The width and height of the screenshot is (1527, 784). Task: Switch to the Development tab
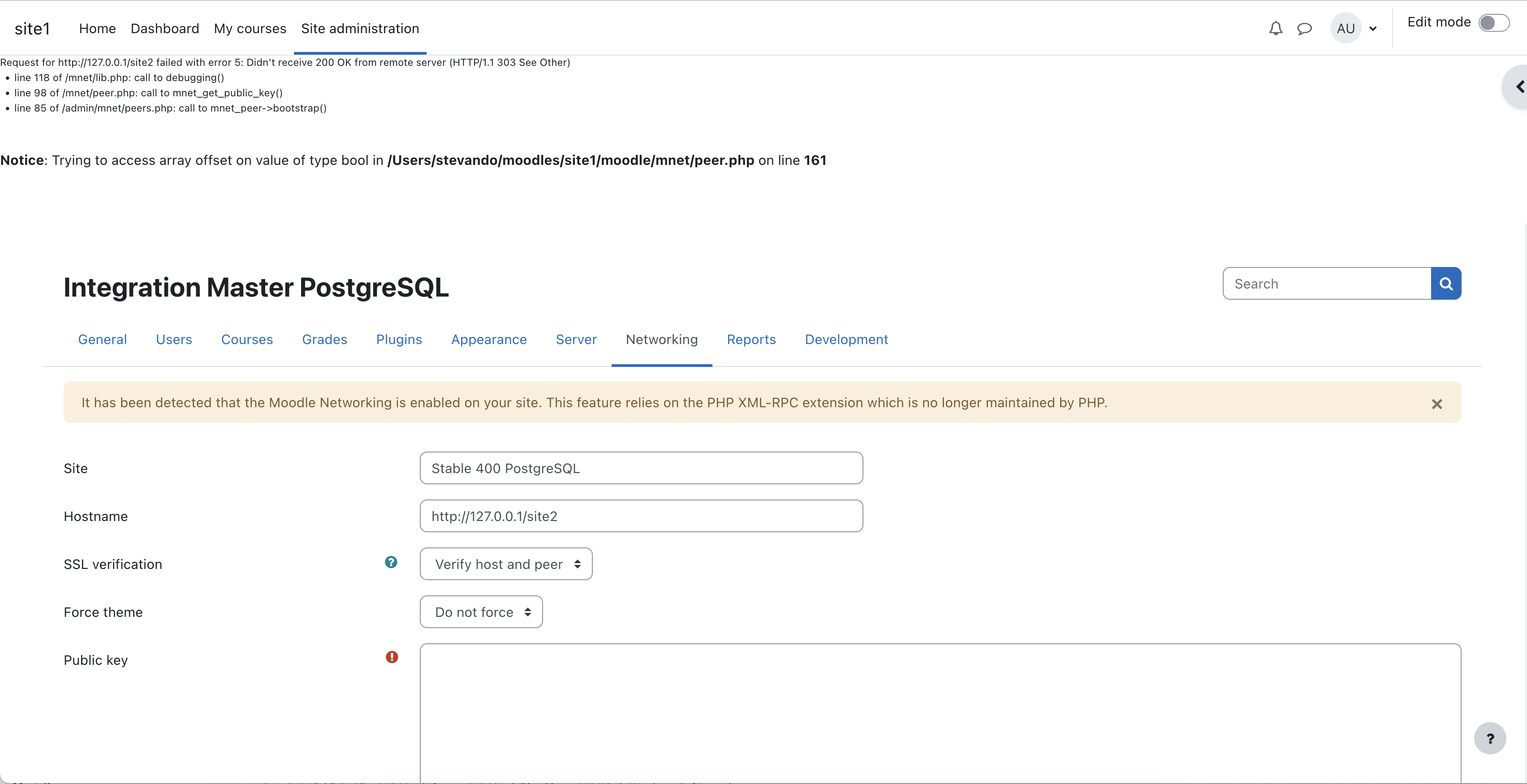pos(846,340)
